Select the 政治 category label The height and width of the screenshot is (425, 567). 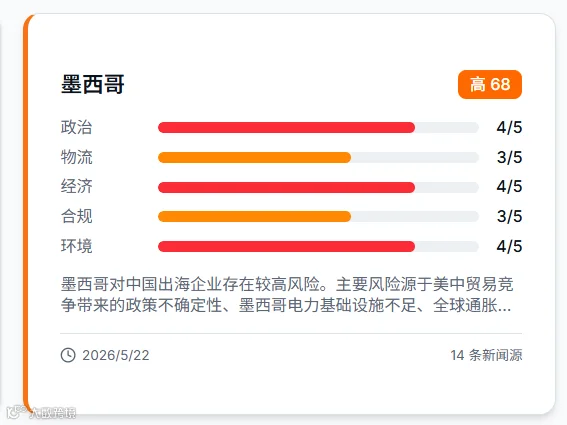[x=76, y=127]
